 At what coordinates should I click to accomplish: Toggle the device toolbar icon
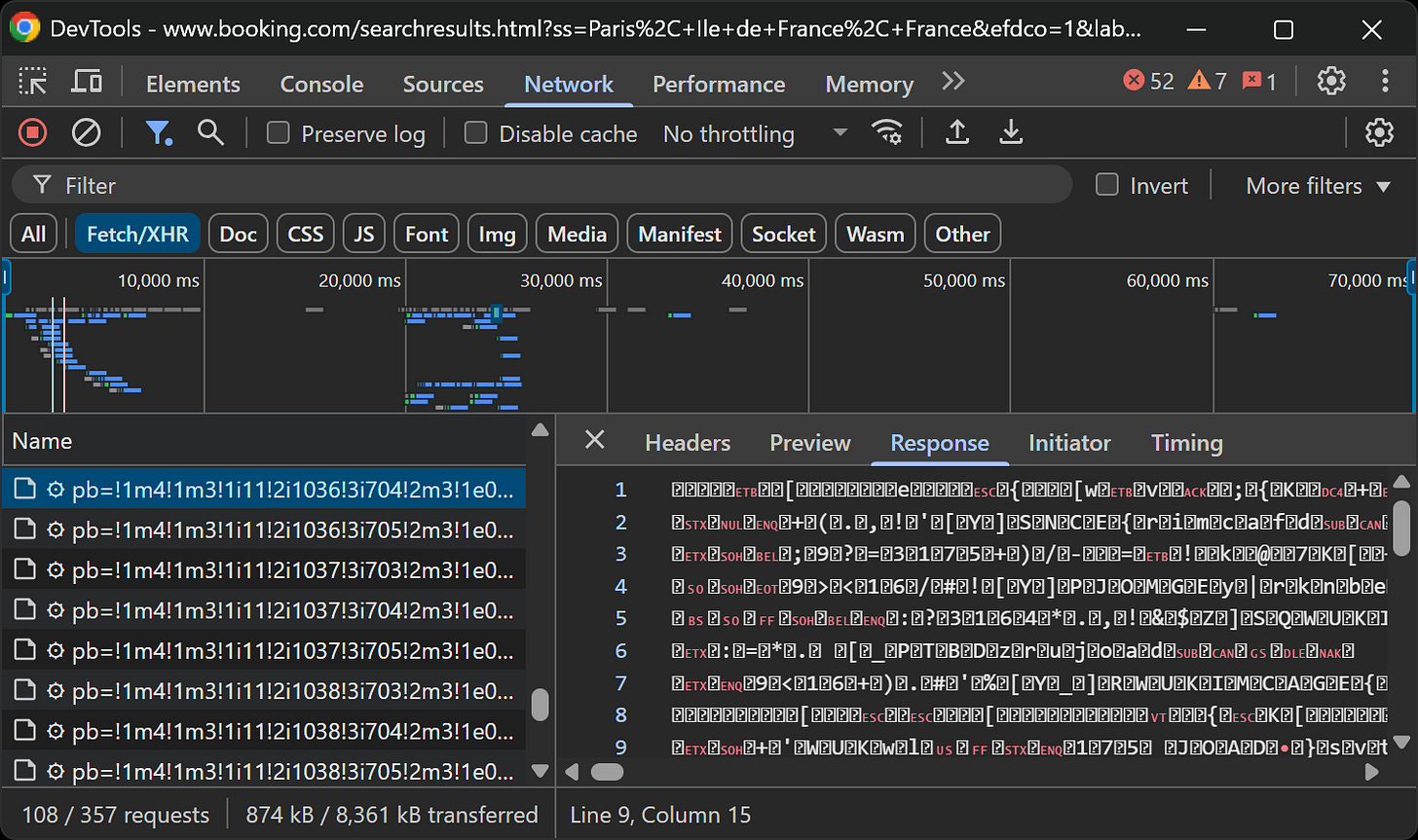(x=87, y=83)
